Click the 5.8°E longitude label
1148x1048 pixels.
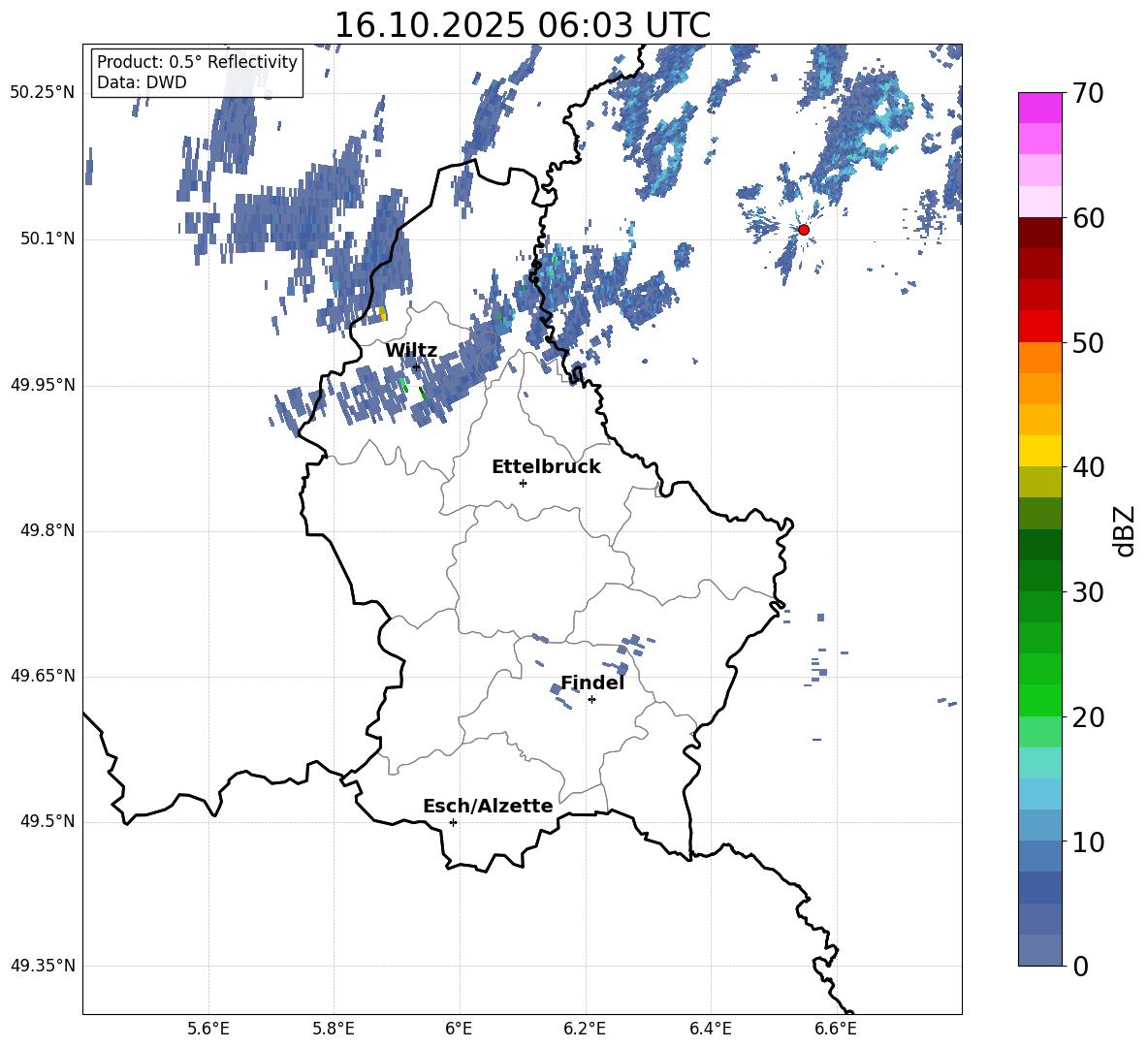[334, 1030]
